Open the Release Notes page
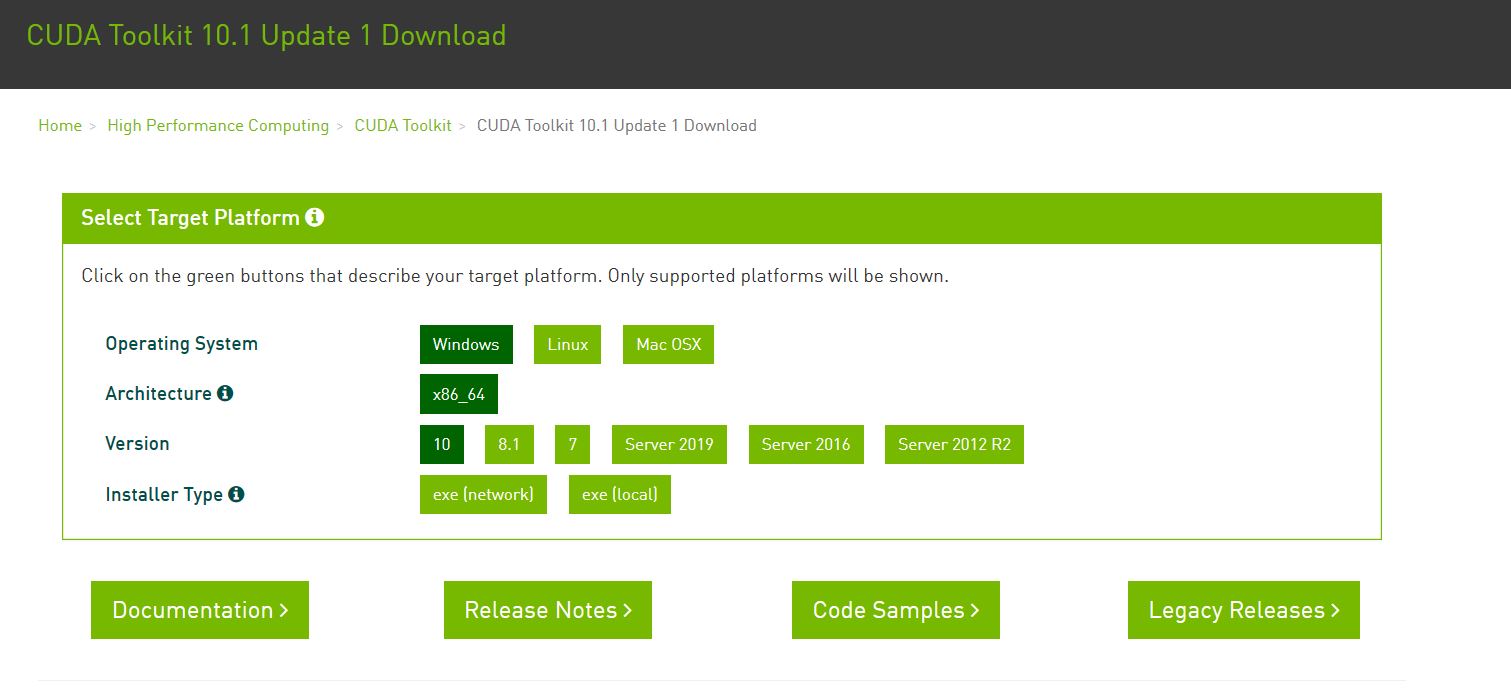Screen dimensions: 1511x696 [x=548, y=610]
